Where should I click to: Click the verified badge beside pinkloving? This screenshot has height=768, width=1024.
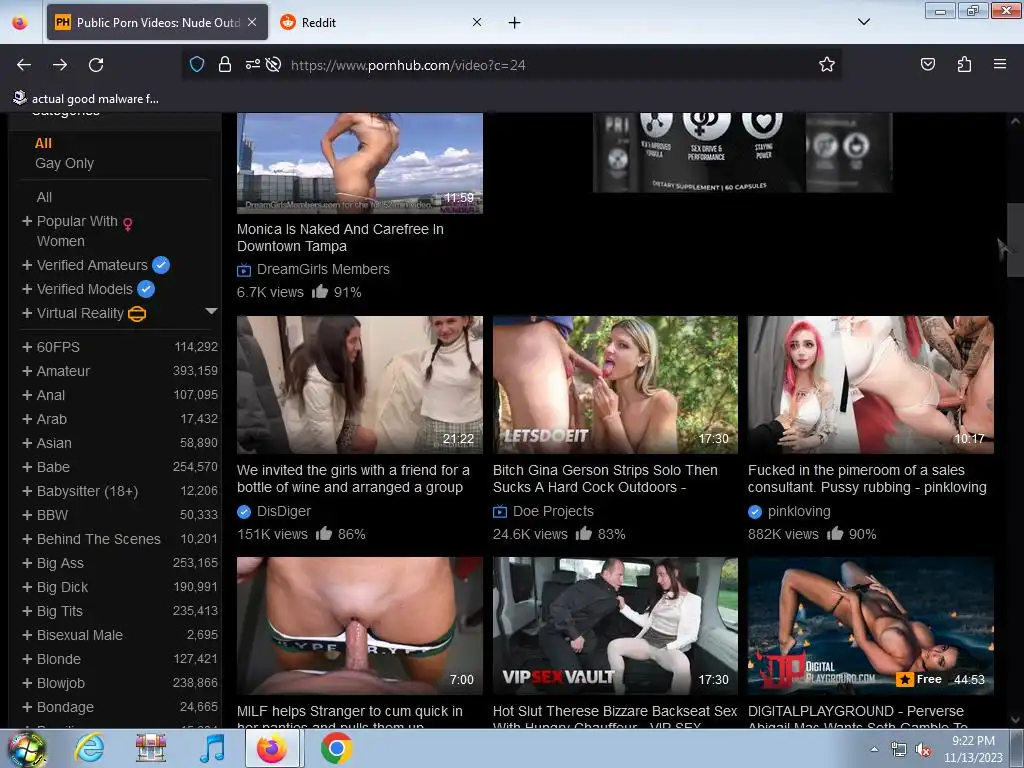tap(755, 512)
